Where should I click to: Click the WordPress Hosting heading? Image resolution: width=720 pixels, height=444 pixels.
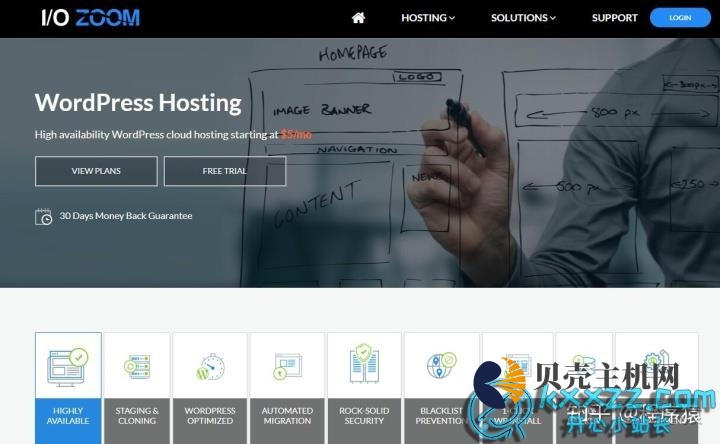(x=138, y=102)
